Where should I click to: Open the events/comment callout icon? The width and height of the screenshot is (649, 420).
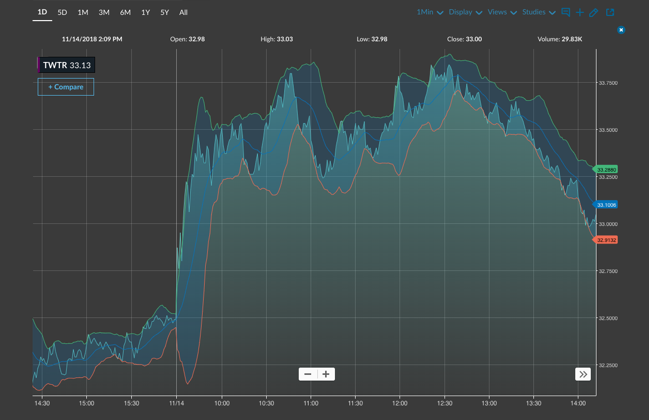565,13
